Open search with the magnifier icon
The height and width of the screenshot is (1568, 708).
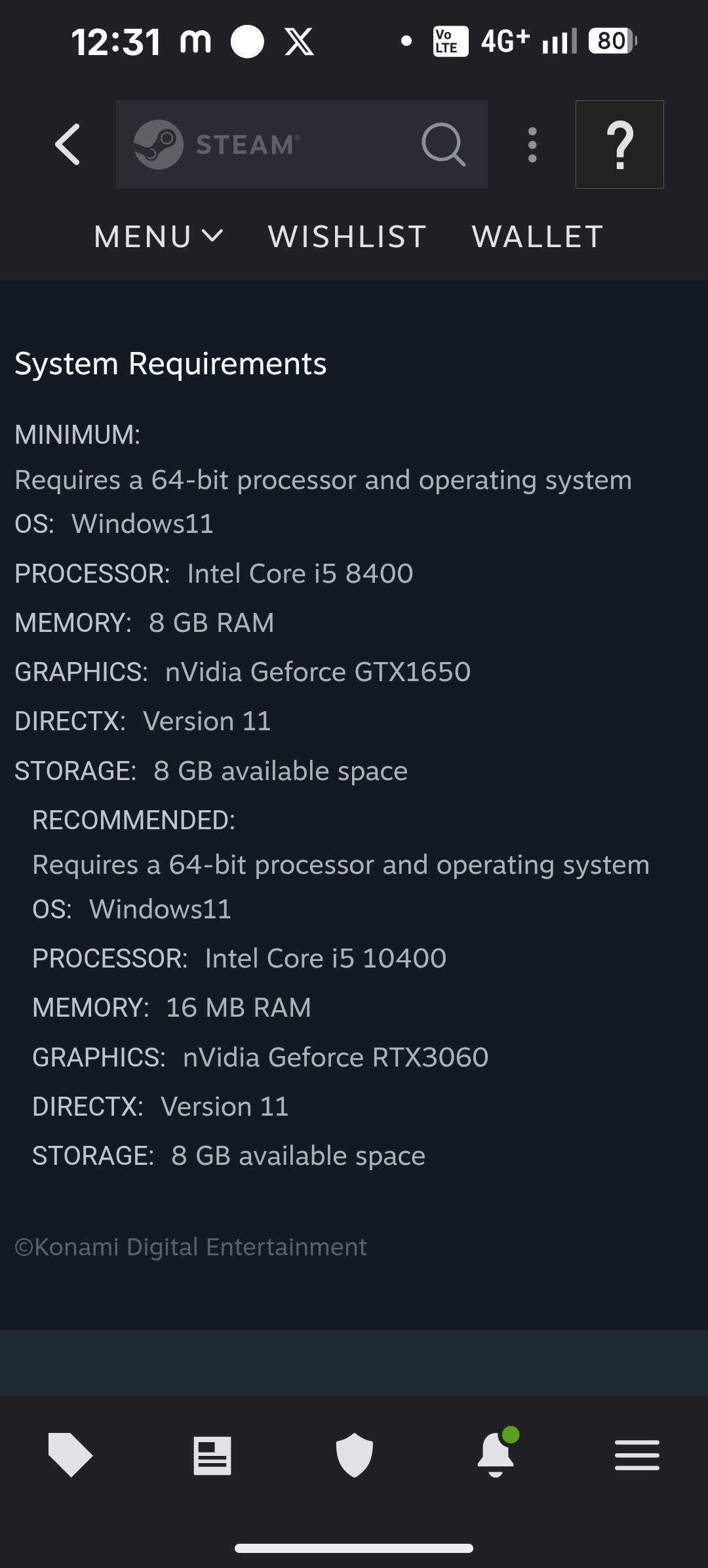pyautogui.click(x=444, y=144)
